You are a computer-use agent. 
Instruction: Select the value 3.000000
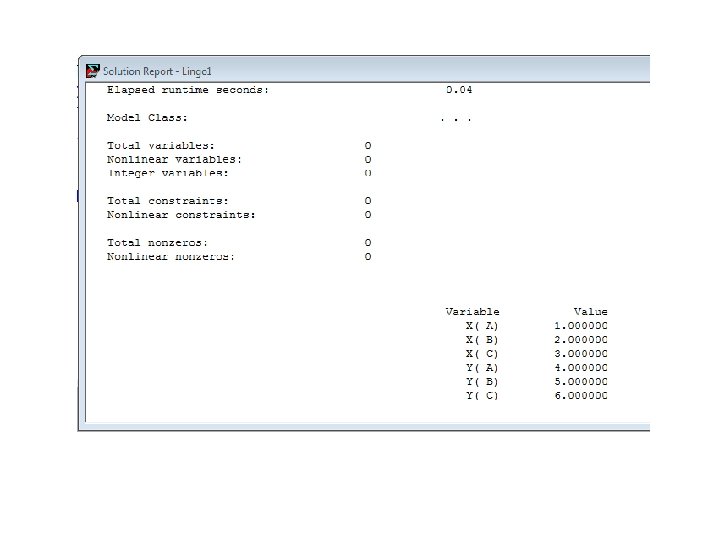tap(581, 354)
